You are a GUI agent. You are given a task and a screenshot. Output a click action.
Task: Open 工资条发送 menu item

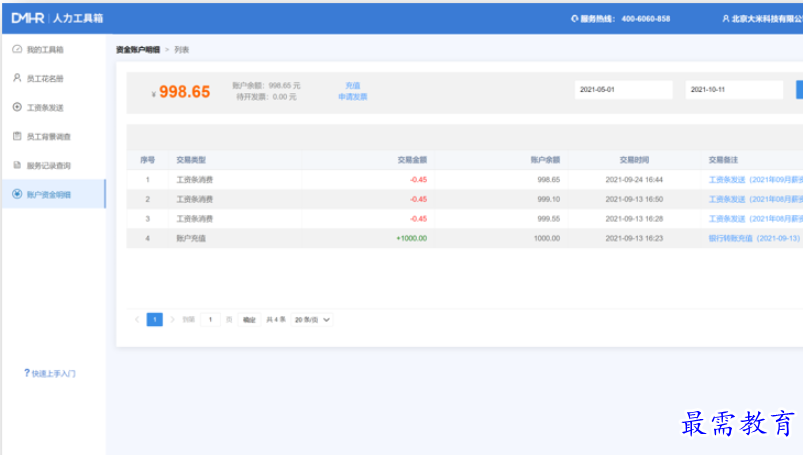coord(46,107)
